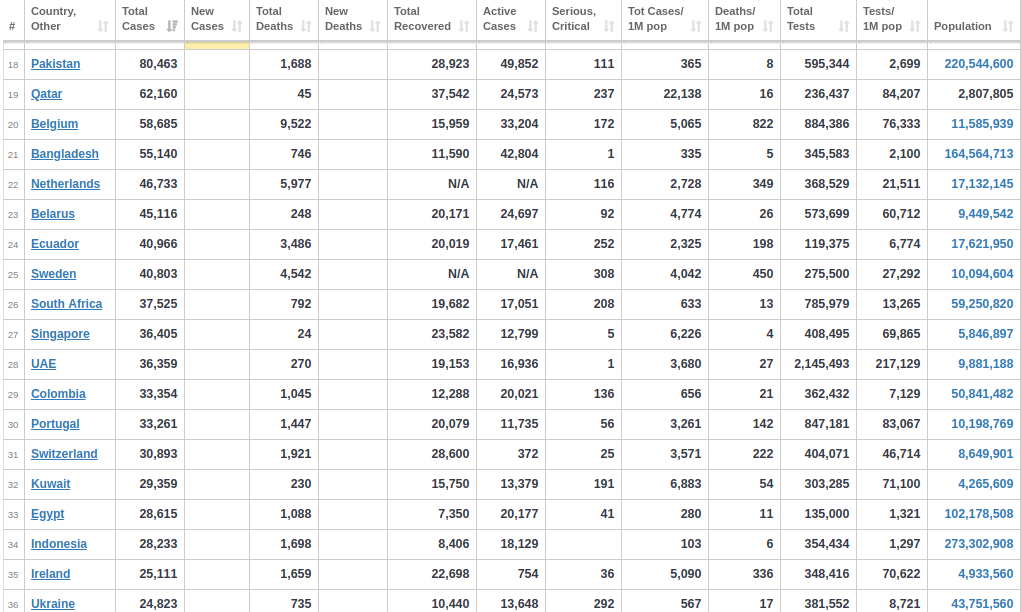Open the Sweden country link
This screenshot has height=612, width=1021.
coord(53,273)
